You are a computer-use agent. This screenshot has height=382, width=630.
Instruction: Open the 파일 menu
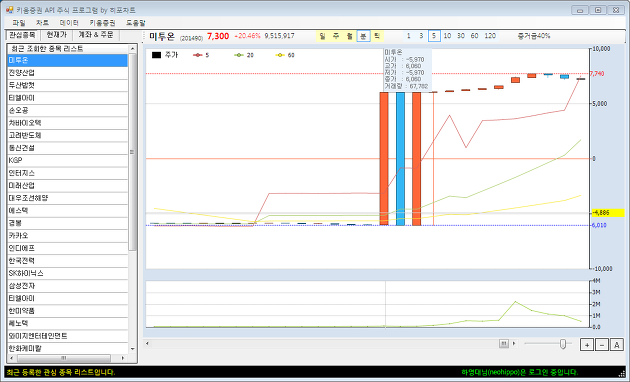coord(18,23)
